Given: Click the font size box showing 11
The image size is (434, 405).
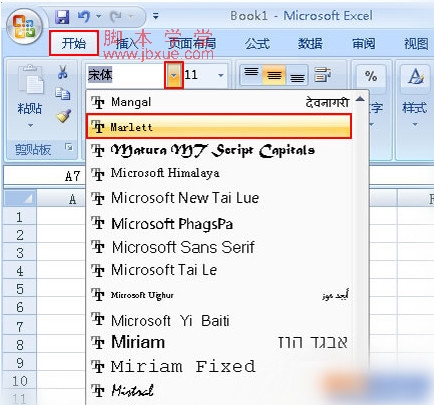Looking at the screenshot, I should [198, 75].
